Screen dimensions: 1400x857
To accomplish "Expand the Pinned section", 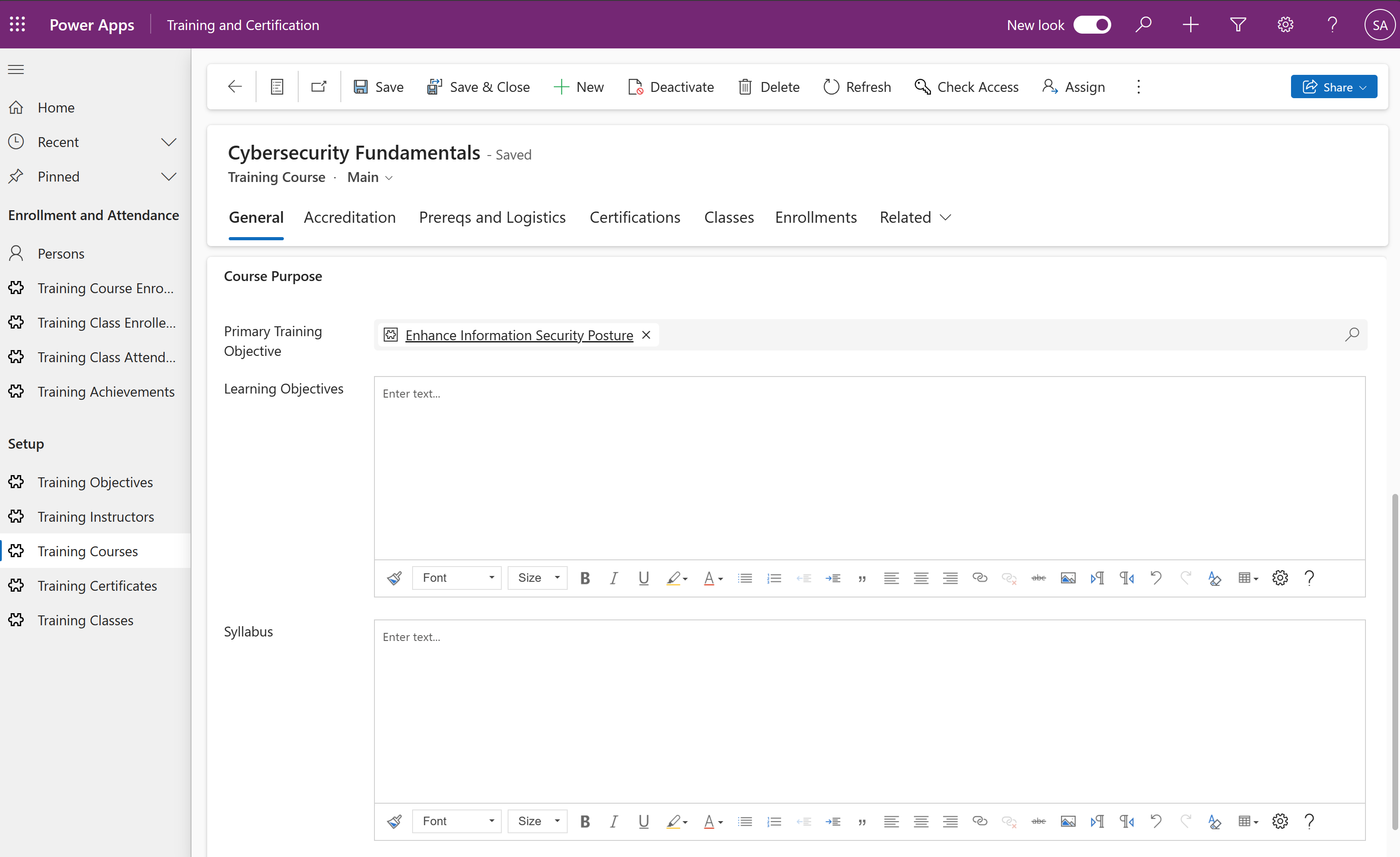I will [96, 177].
